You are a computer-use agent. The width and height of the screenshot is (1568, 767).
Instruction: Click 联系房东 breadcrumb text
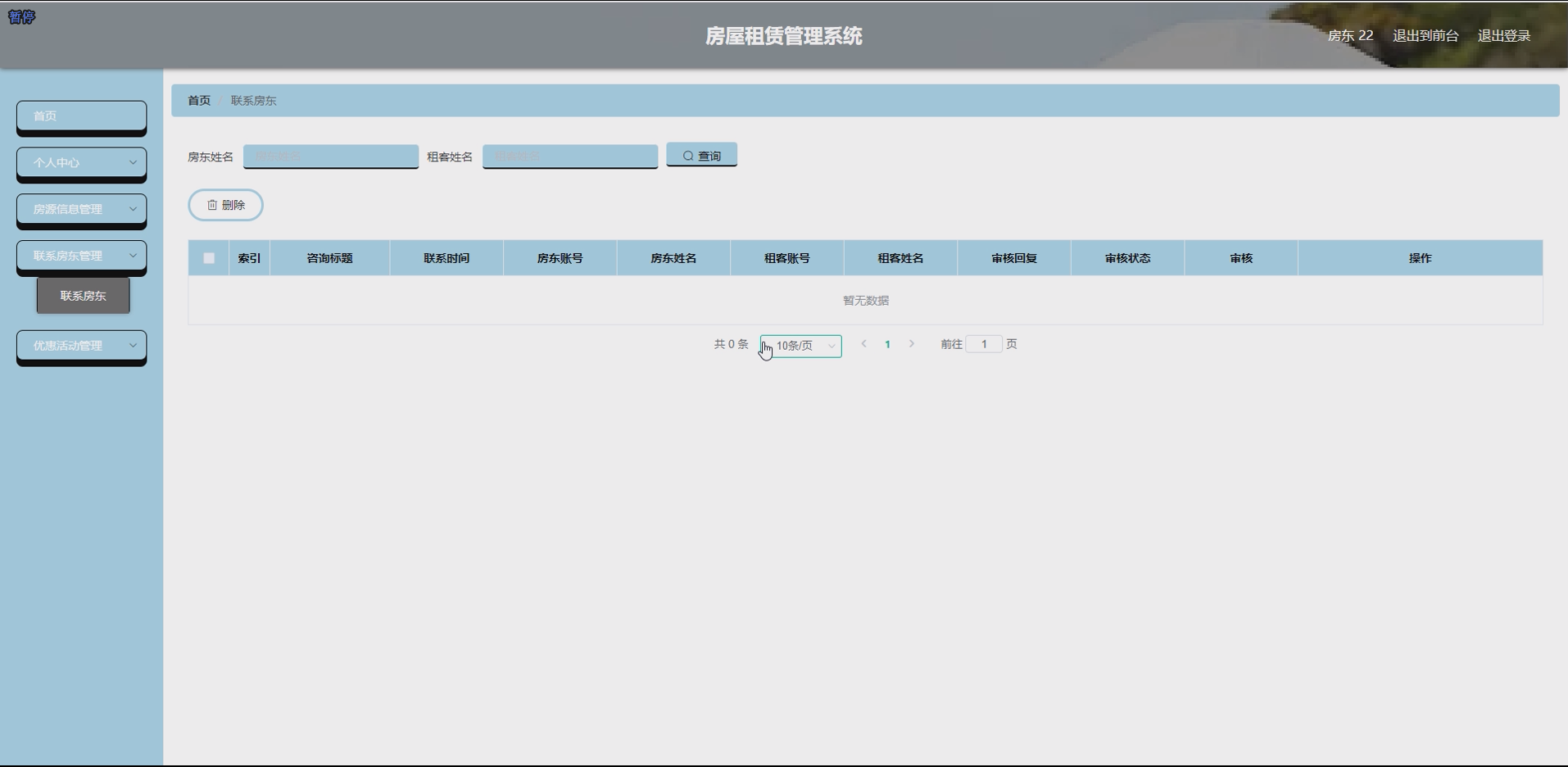[253, 101]
